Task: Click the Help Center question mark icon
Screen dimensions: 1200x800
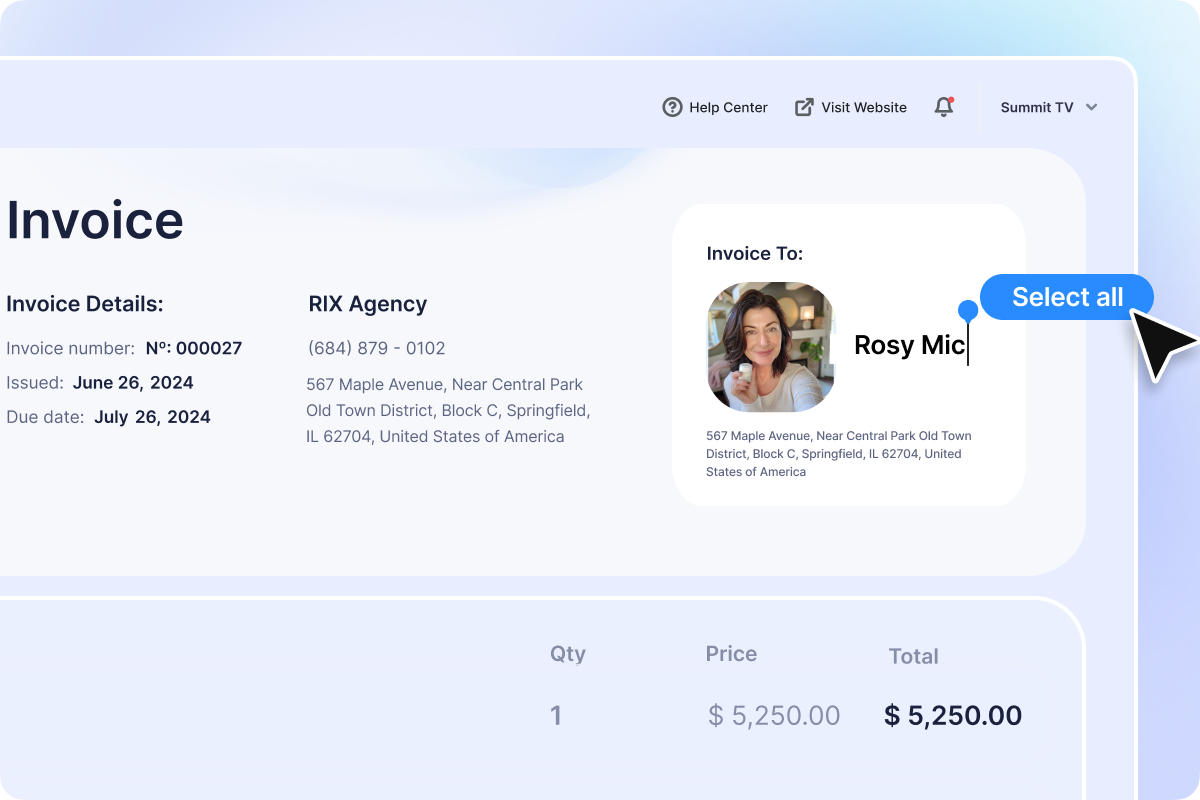Action: coord(672,107)
